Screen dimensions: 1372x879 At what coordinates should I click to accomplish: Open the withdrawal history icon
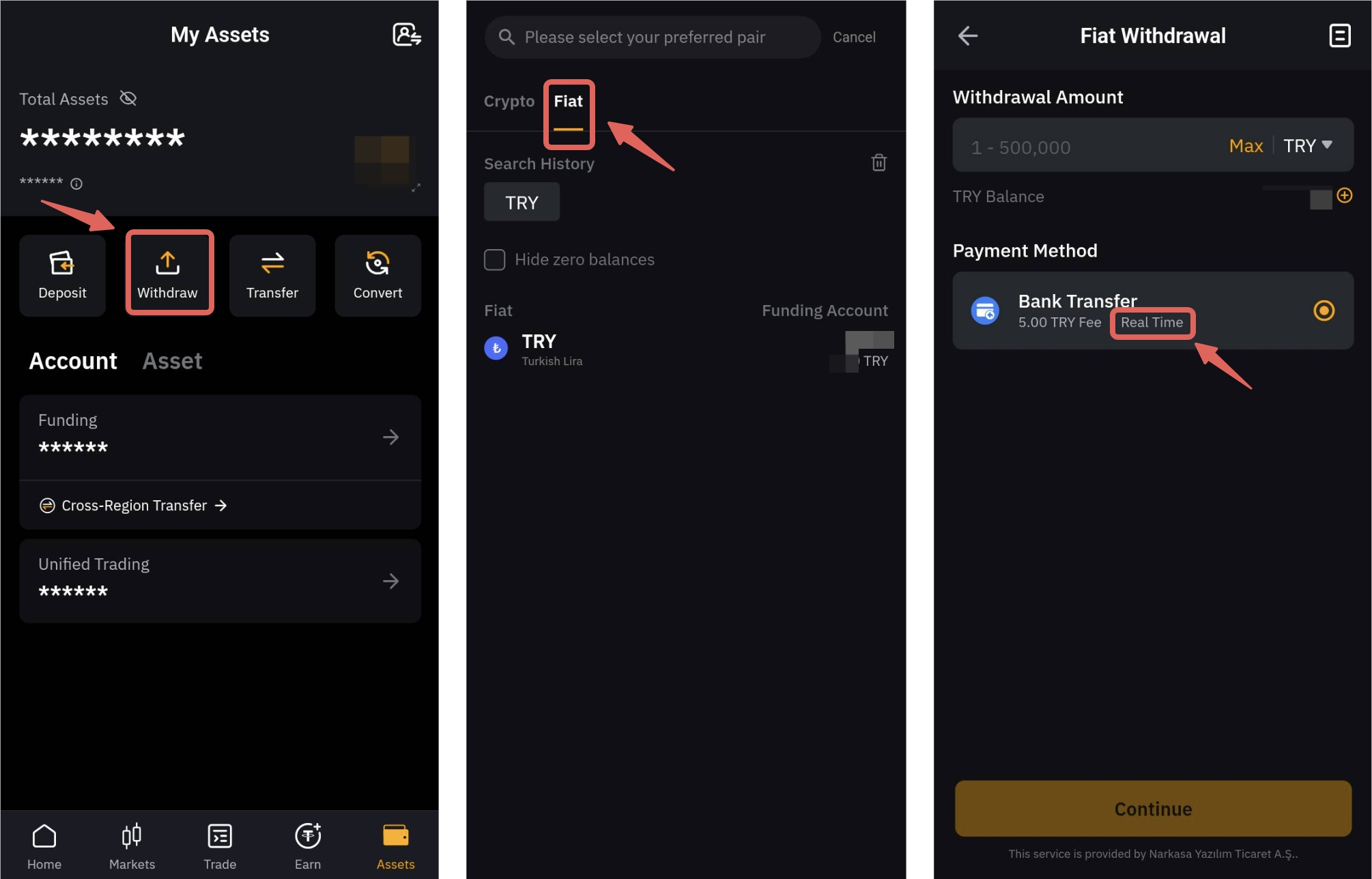click(1339, 35)
